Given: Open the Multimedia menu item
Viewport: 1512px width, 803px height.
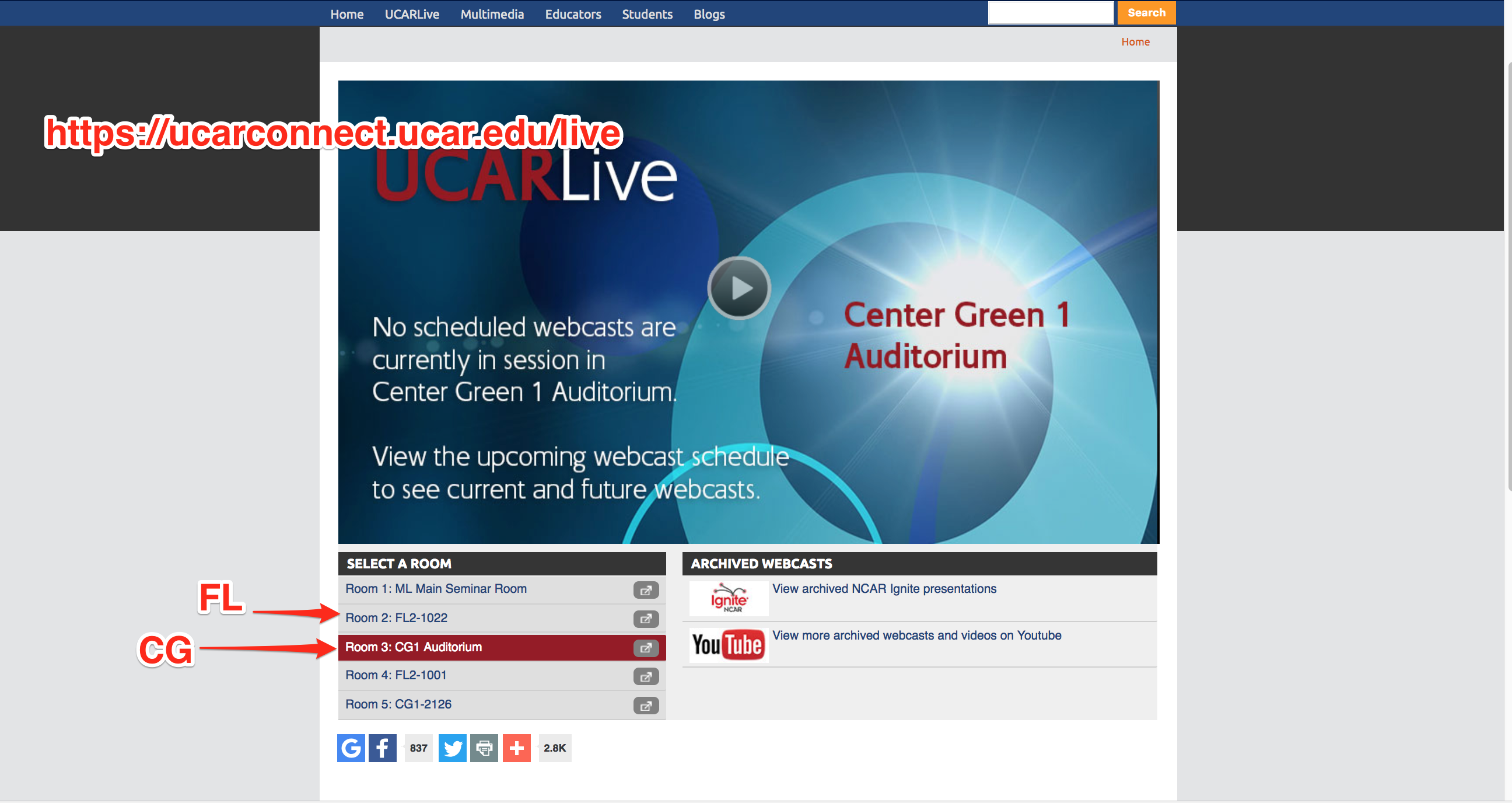Looking at the screenshot, I should click(492, 14).
